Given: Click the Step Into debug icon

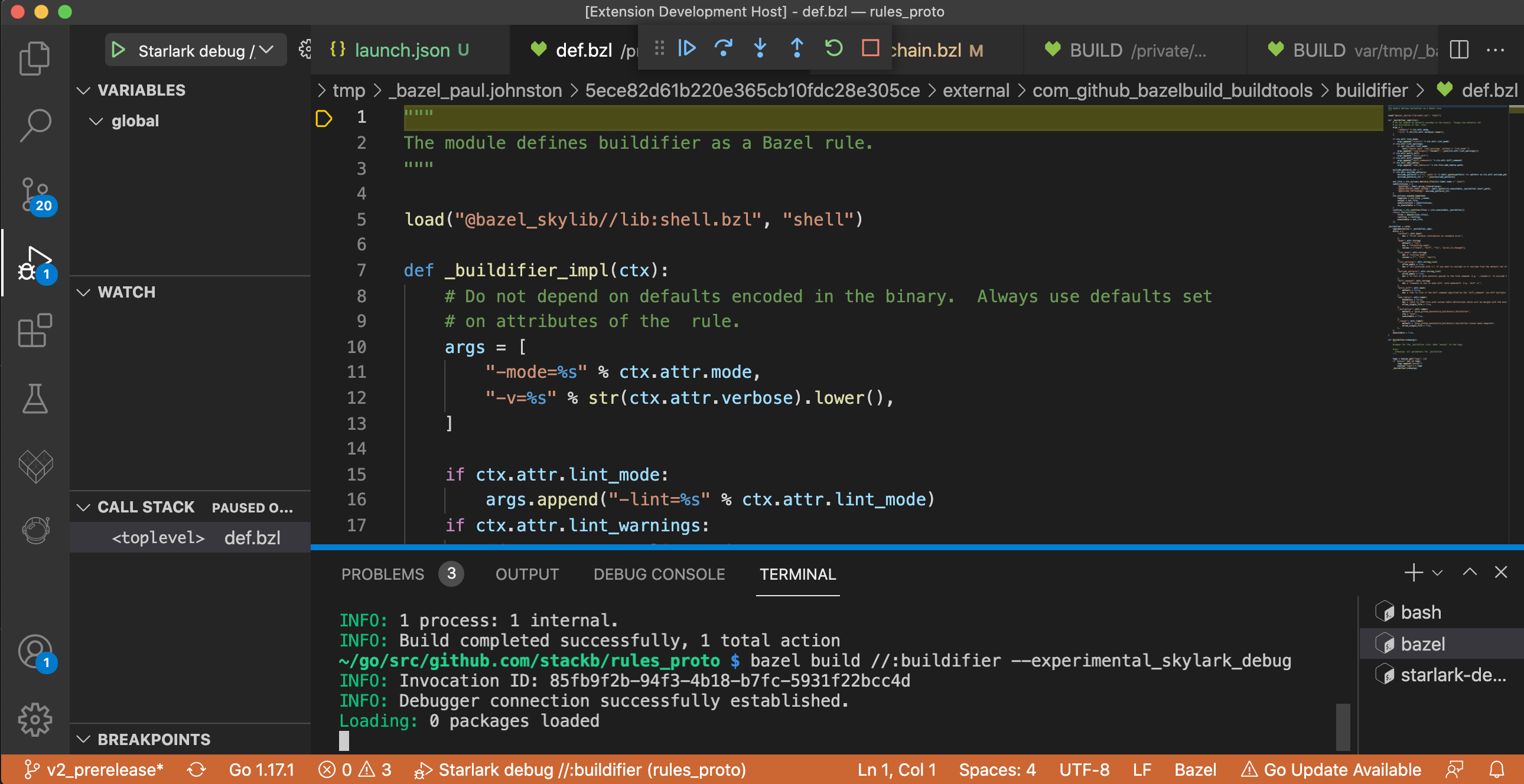Looking at the screenshot, I should [x=760, y=48].
